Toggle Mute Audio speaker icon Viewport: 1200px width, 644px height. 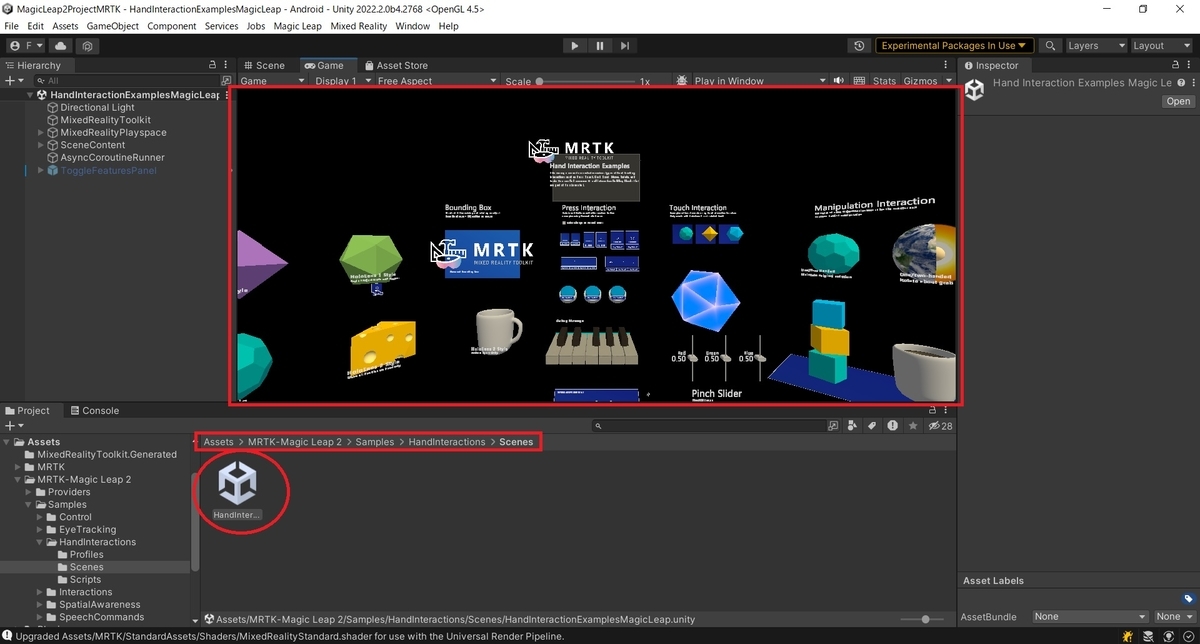pyautogui.click(x=837, y=81)
